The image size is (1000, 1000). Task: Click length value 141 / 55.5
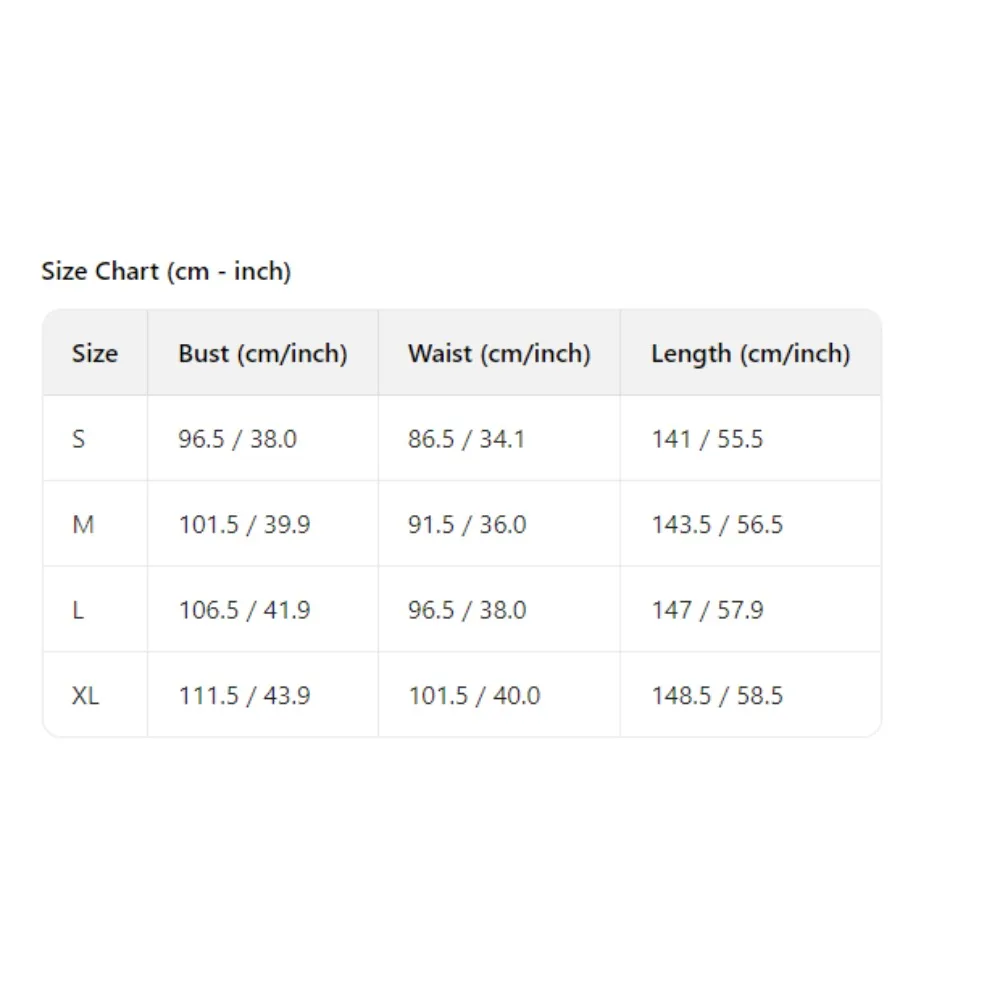(707, 439)
